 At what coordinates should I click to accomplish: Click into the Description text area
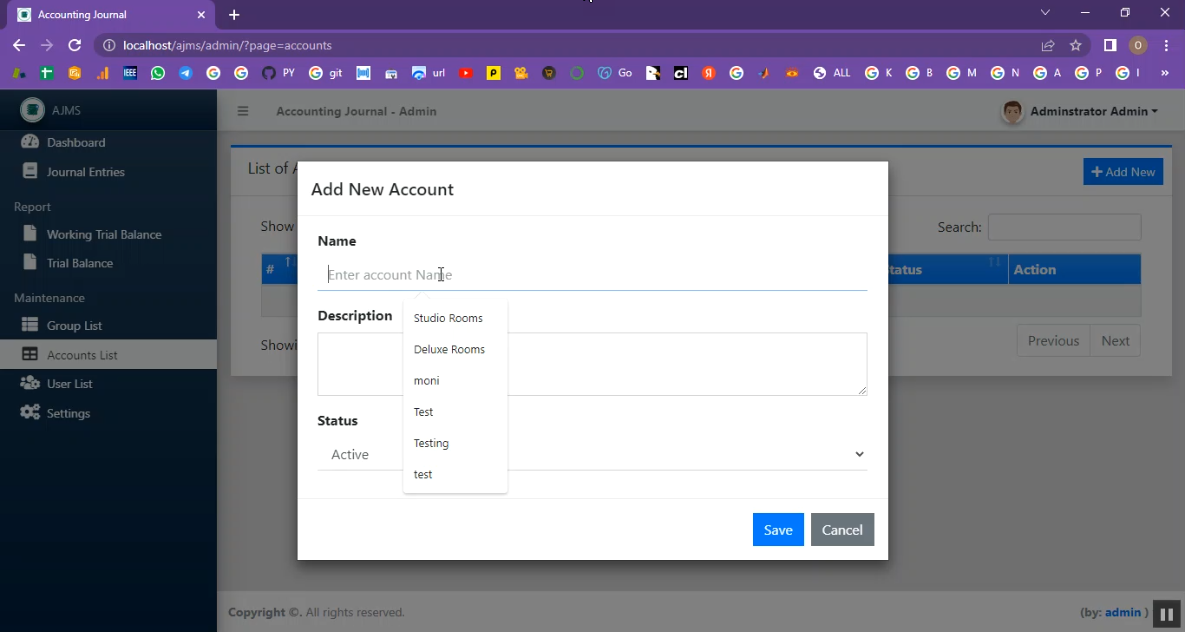click(x=592, y=363)
